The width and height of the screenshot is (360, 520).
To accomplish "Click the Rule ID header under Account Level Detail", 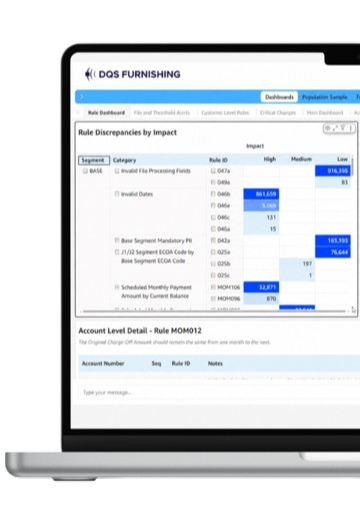I will point(181,363).
